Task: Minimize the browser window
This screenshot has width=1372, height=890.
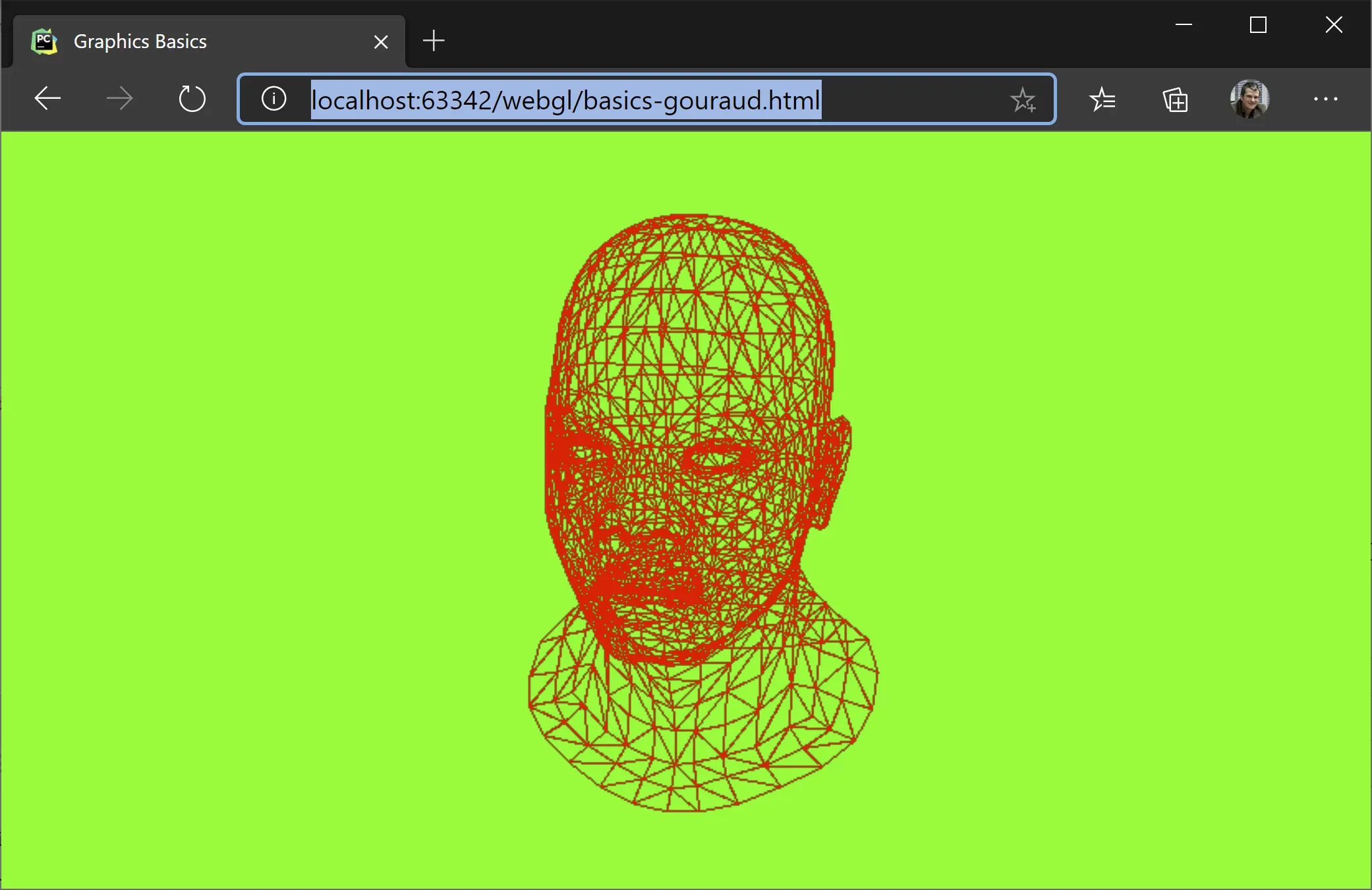Action: [1184, 25]
